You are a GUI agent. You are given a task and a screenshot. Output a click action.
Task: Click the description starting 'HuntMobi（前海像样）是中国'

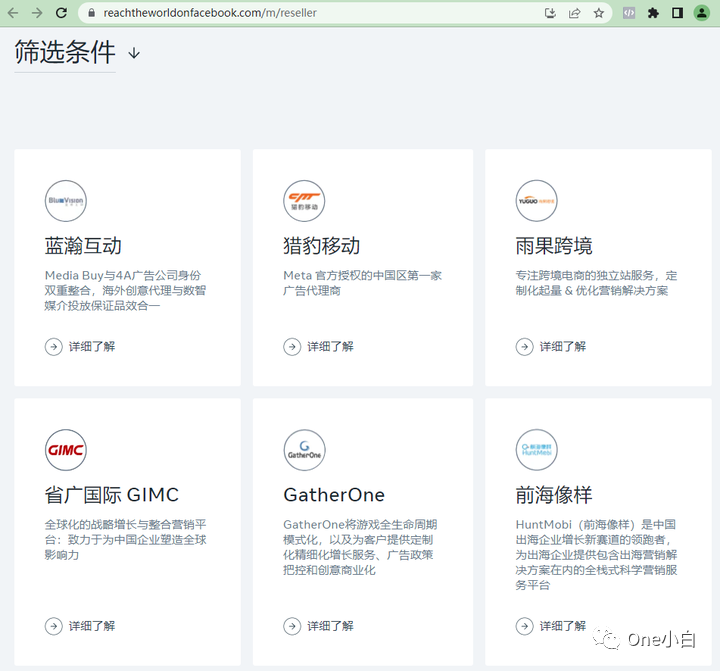[596, 554]
